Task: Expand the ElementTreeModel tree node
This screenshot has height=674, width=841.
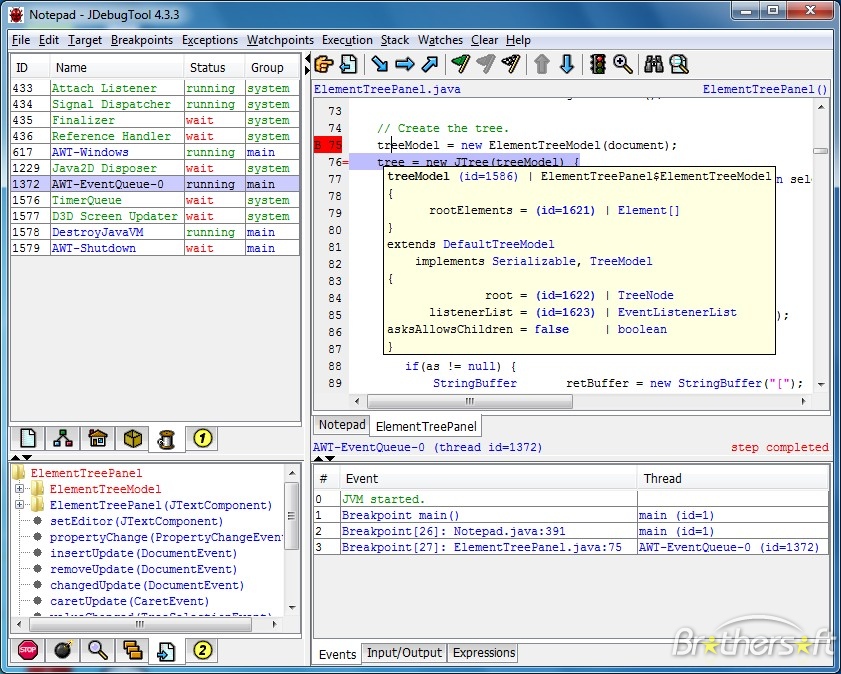Action: coord(19,489)
